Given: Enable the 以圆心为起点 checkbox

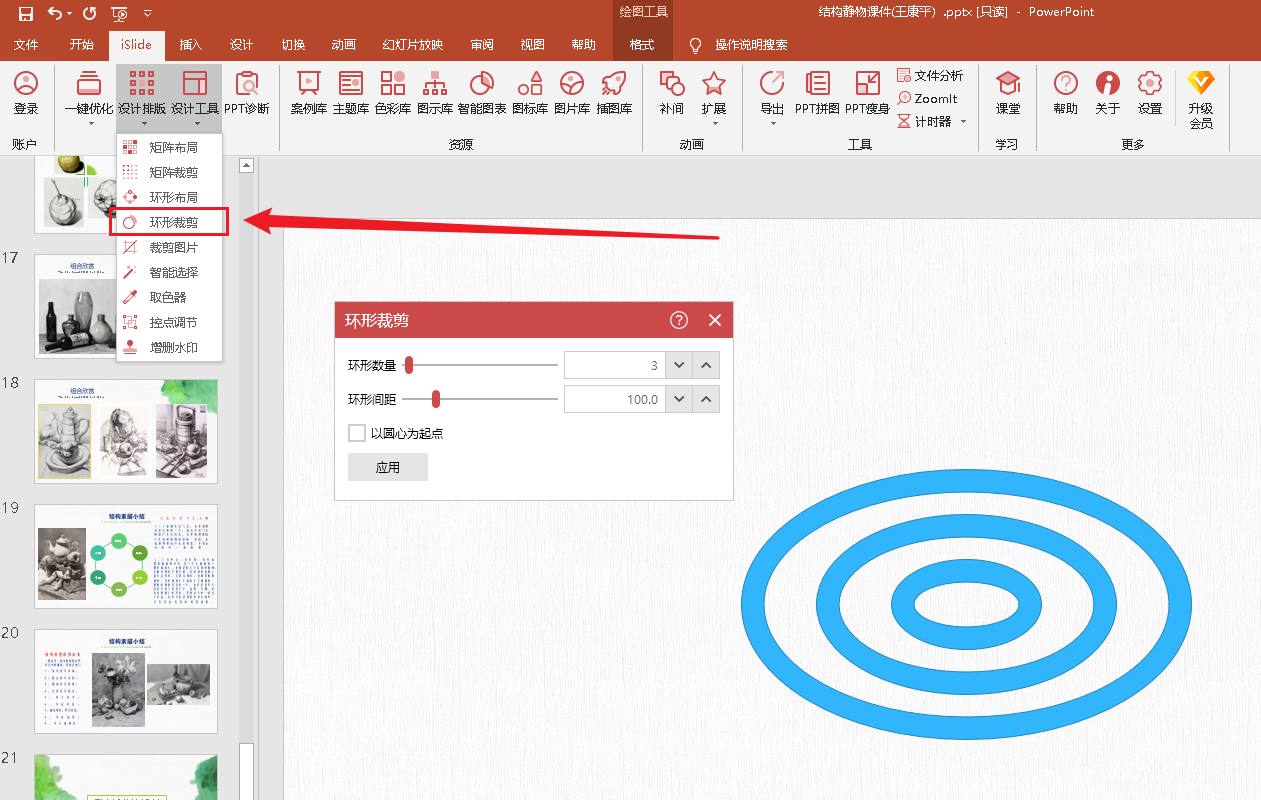Looking at the screenshot, I should point(357,433).
